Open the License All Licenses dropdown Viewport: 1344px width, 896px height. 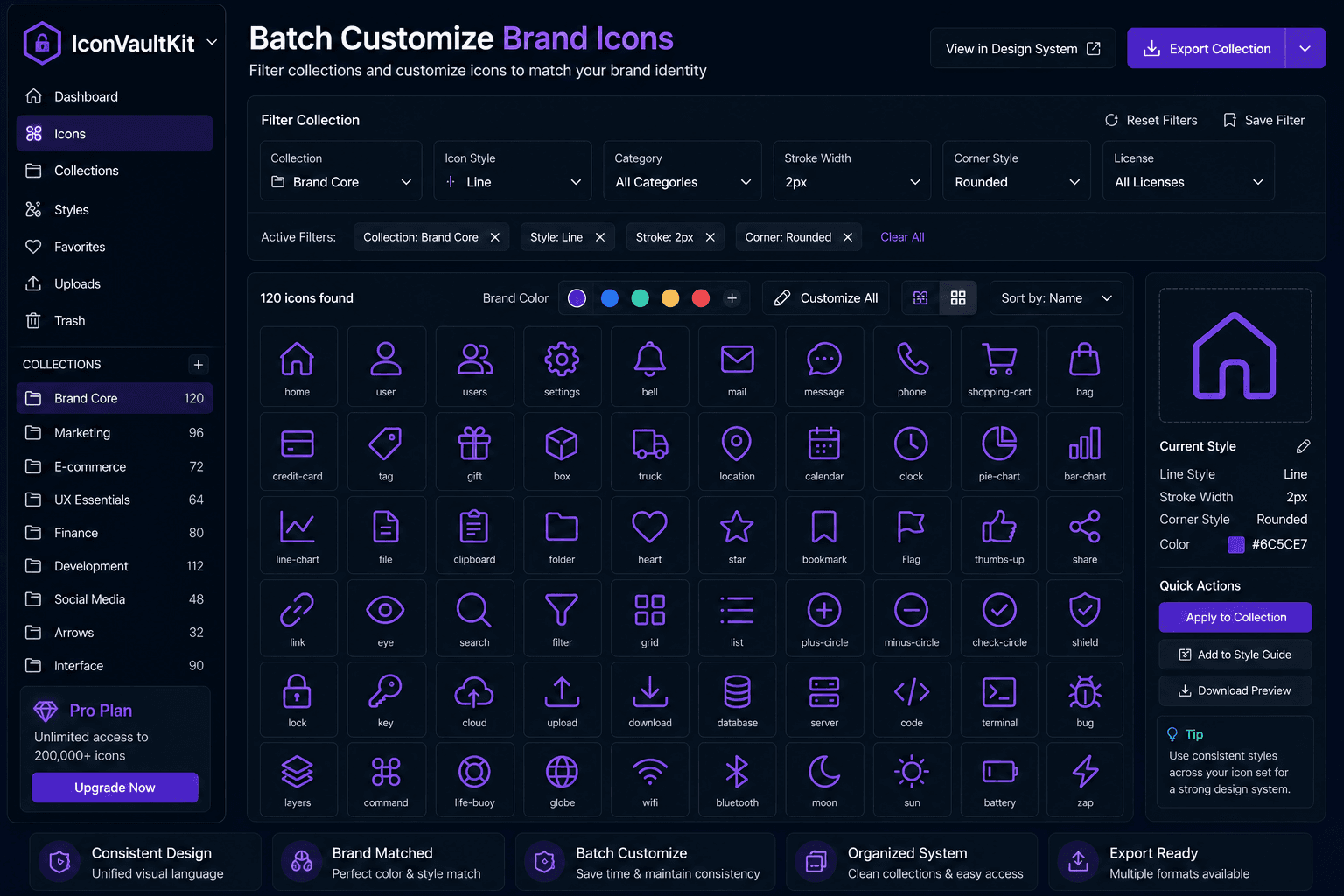click(1188, 171)
